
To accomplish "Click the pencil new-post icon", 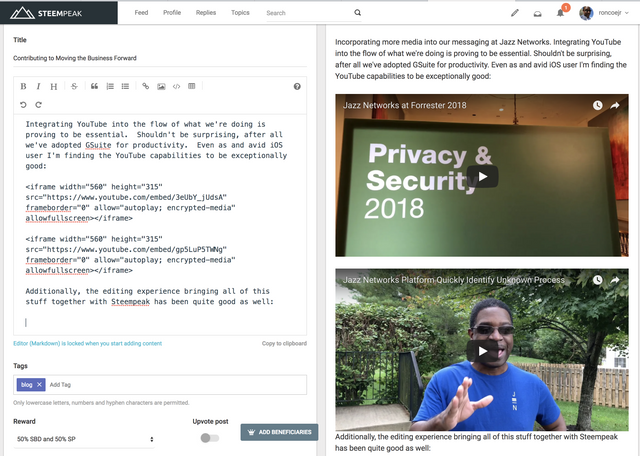I will 515,13.
